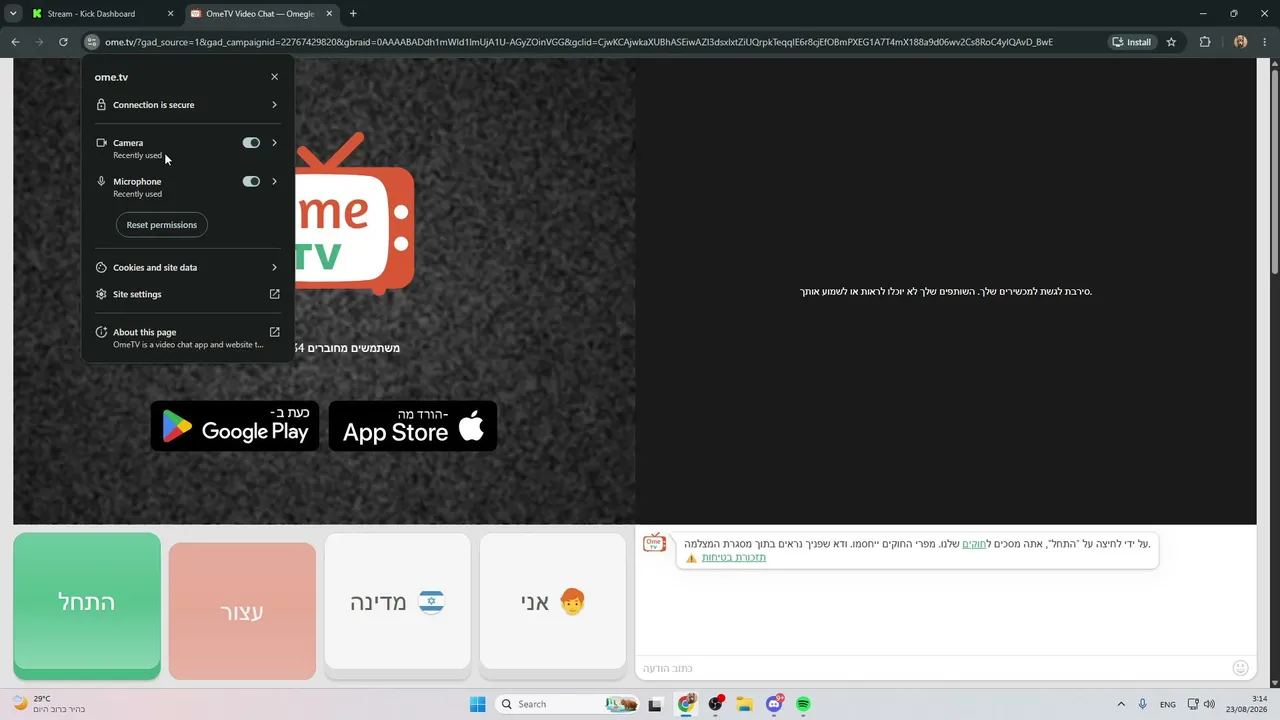Close the Kick Dashboard tab
Image resolution: width=1280 pixels, height=720 pixels.
click(170, 14)
